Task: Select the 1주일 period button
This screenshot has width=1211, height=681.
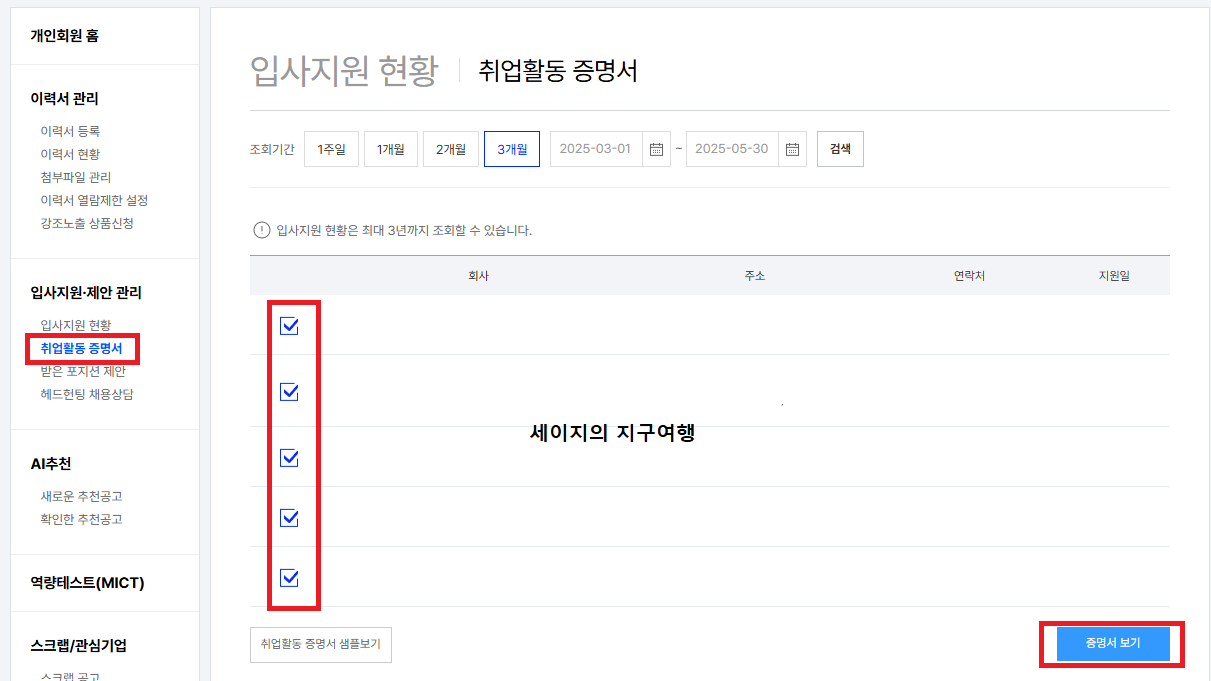Action: coord(331,149)
